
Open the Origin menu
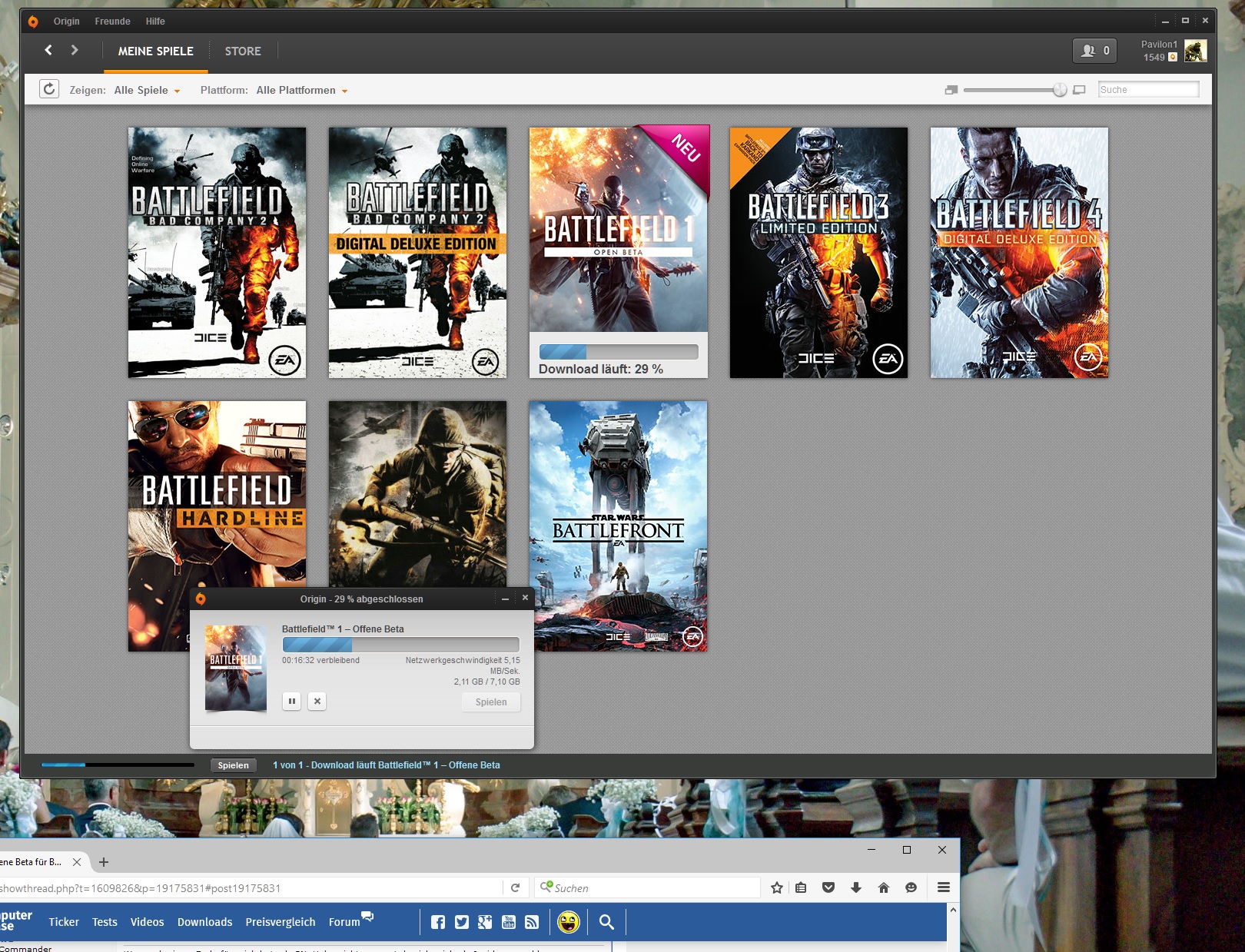pyautogui.click(x=67, y=22)
